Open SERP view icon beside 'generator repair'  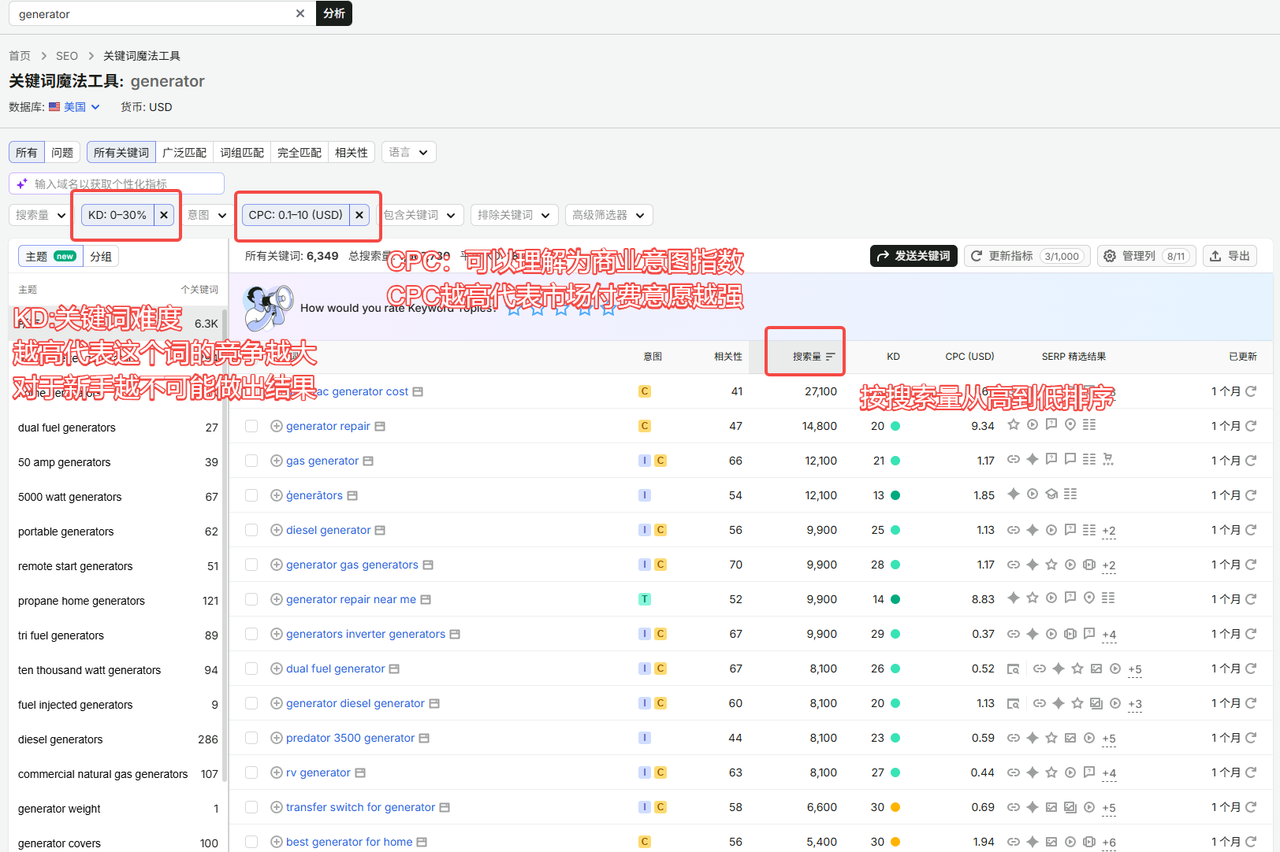point(380,427)
